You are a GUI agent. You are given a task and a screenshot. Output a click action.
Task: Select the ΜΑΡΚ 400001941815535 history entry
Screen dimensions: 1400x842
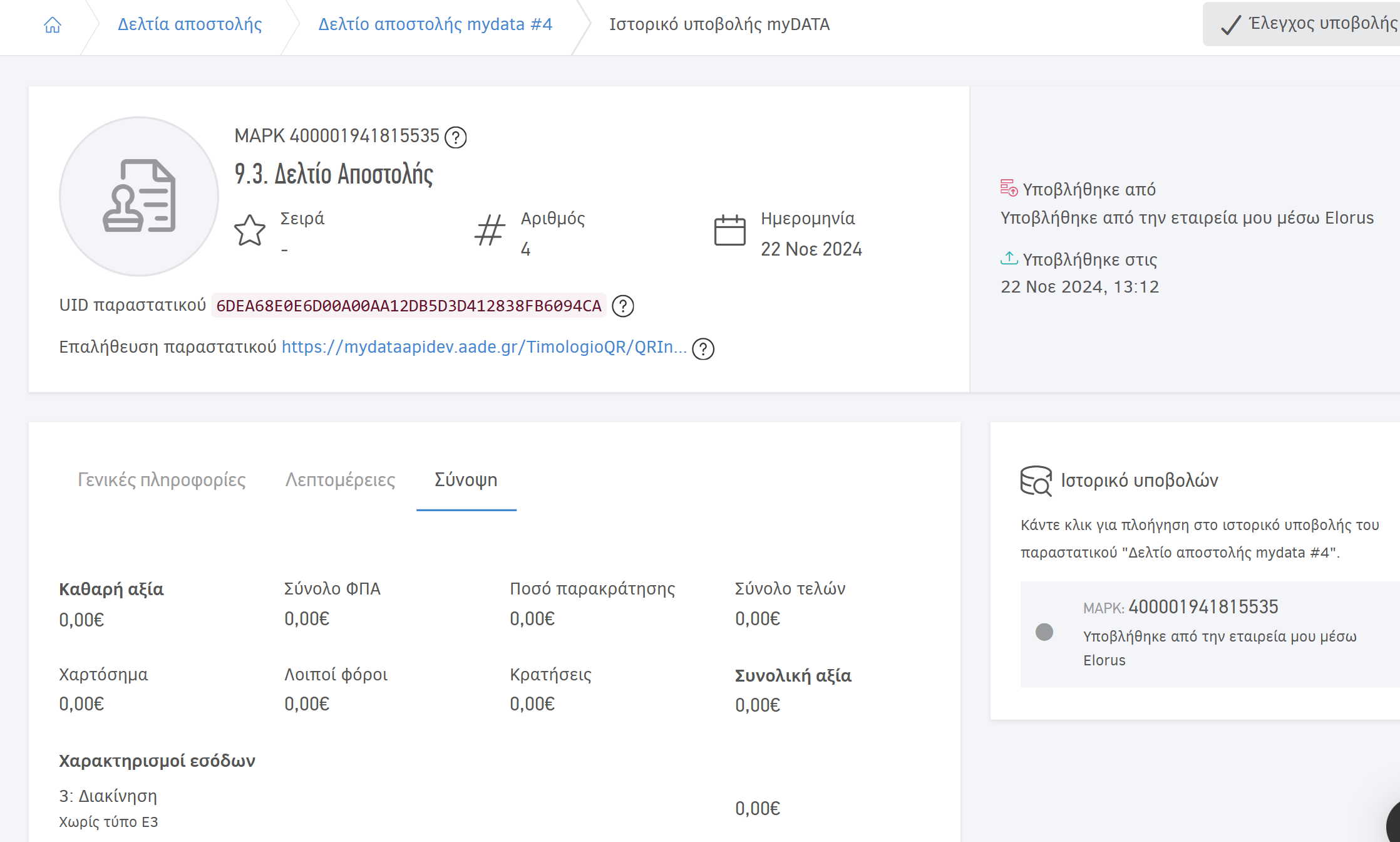click(1210, 634)
